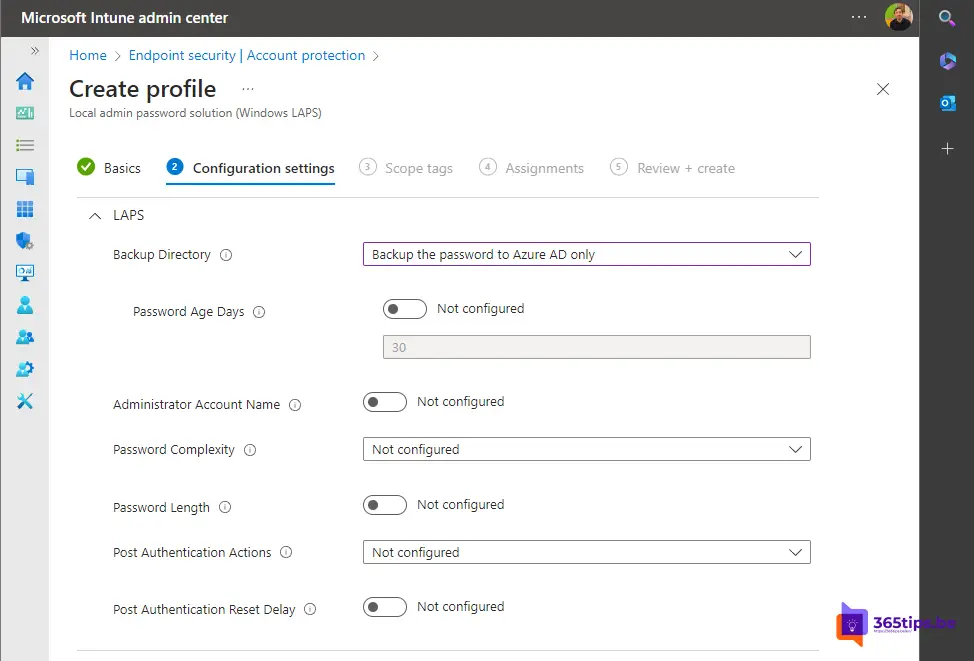Open Troubleshooting tools icon
974x661 pixels.
pos(25,401)
